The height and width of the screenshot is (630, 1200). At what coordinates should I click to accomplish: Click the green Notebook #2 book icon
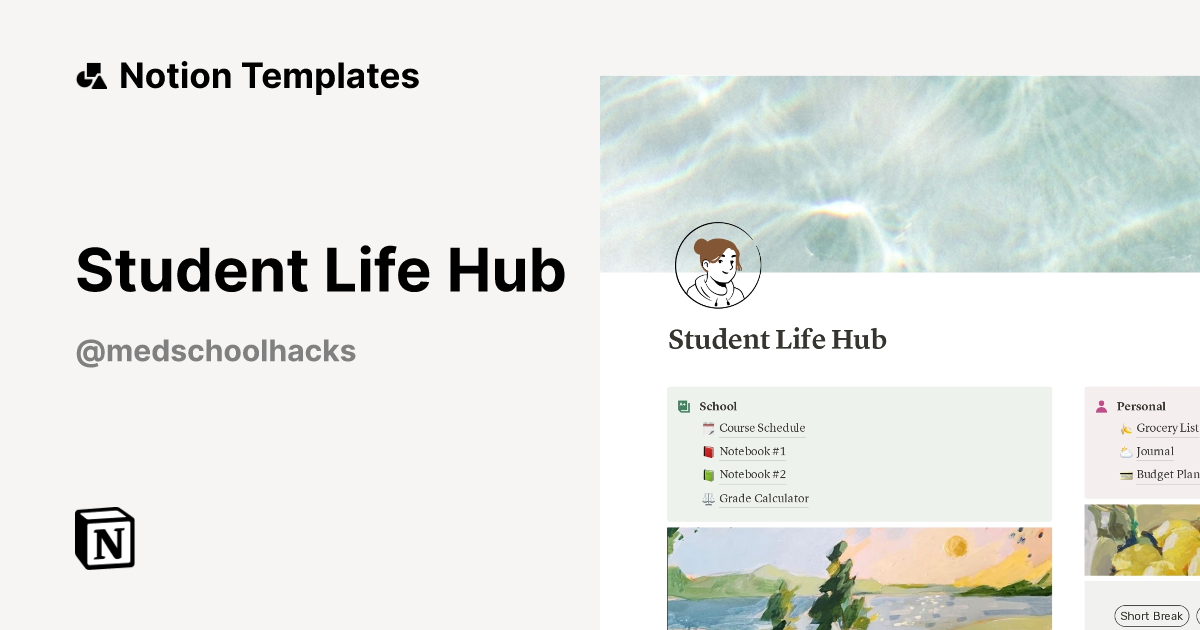(708, 475)
